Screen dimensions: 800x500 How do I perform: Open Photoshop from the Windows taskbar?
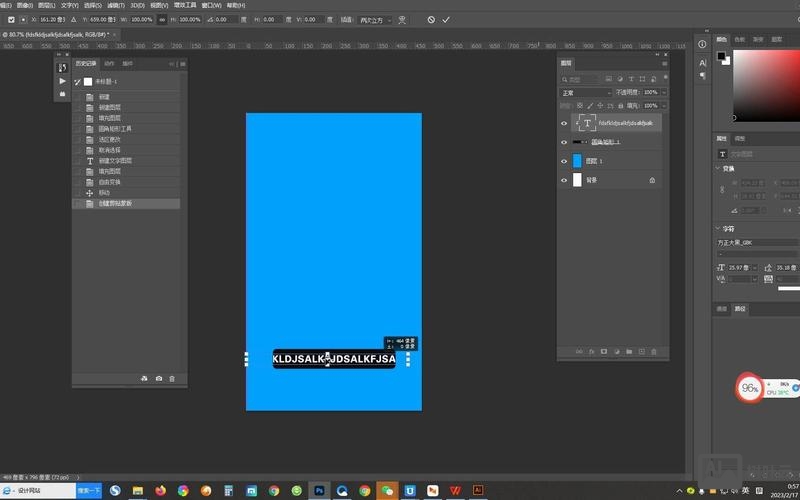pyautogui.click(x=319, y=491)
